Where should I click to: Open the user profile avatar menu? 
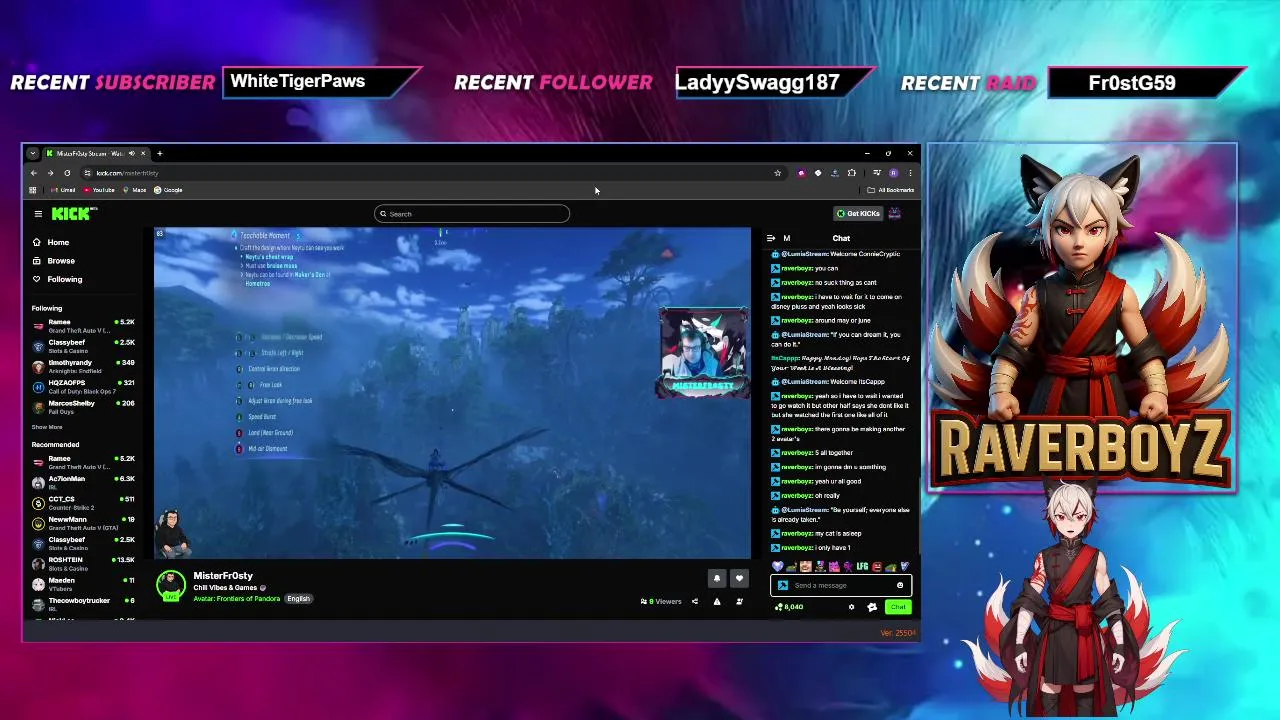[x=895, y=213]
